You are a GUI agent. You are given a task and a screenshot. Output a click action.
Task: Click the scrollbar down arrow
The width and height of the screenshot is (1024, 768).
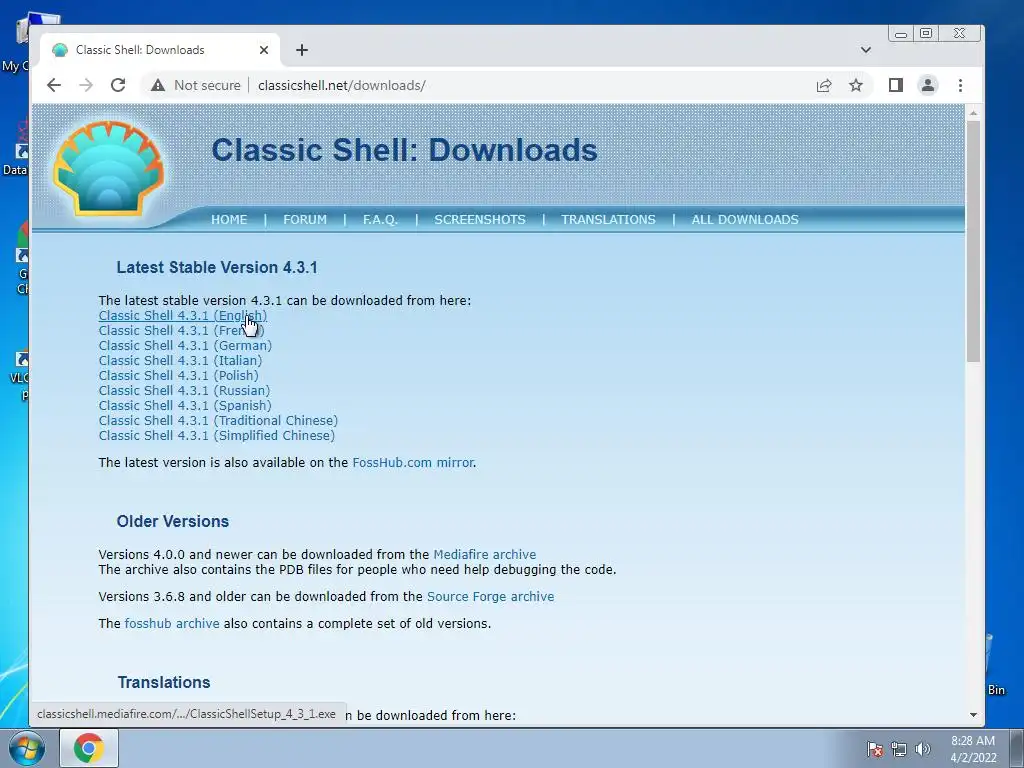coord(973,715)
